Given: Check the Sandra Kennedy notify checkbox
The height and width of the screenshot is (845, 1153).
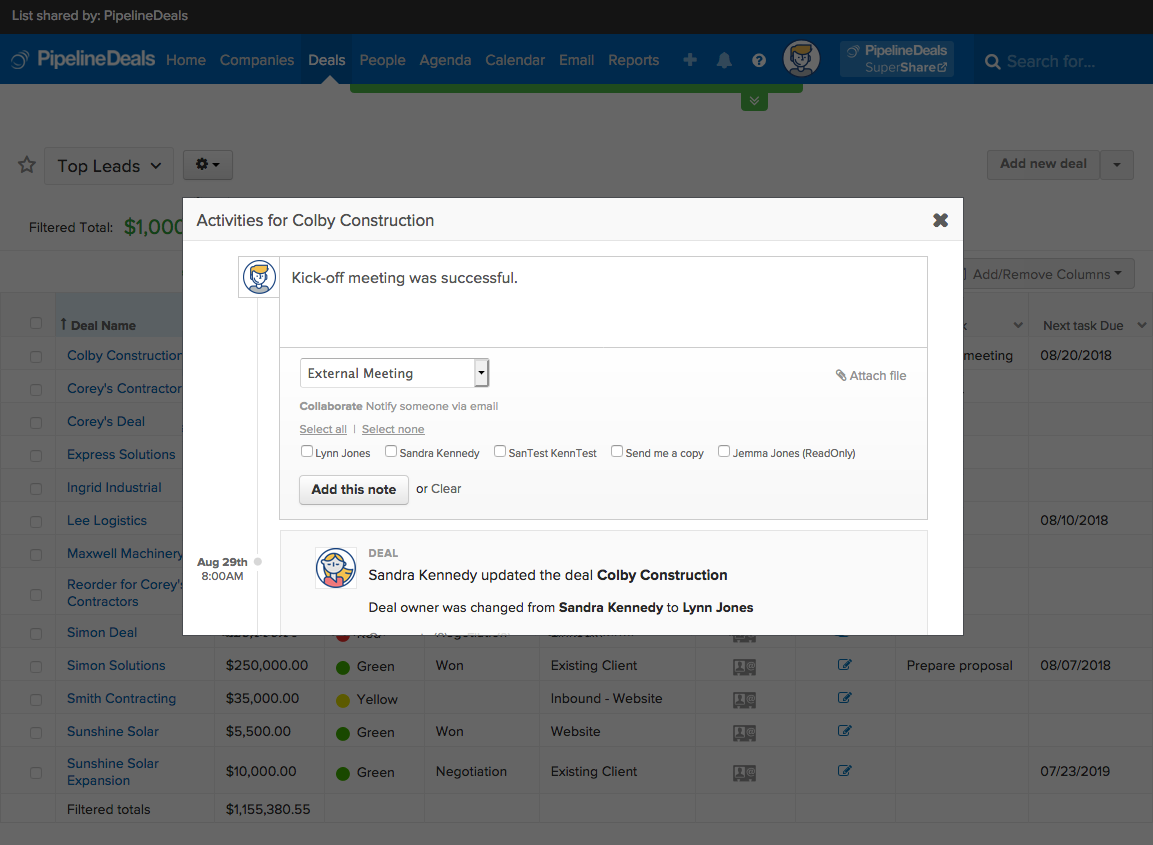Looking at the screenshot, I should point(391,452).
